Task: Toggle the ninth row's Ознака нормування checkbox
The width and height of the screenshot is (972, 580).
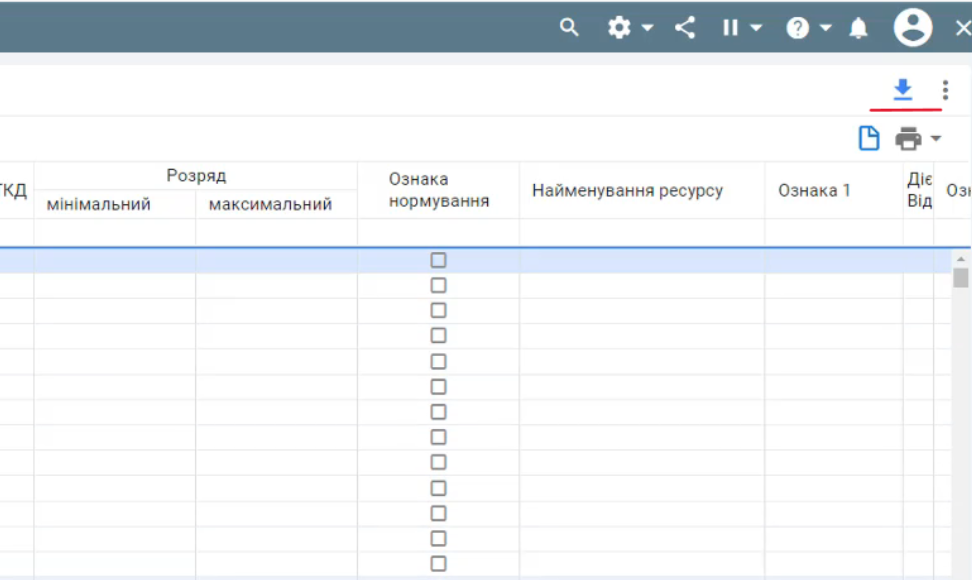Action: 438,462
